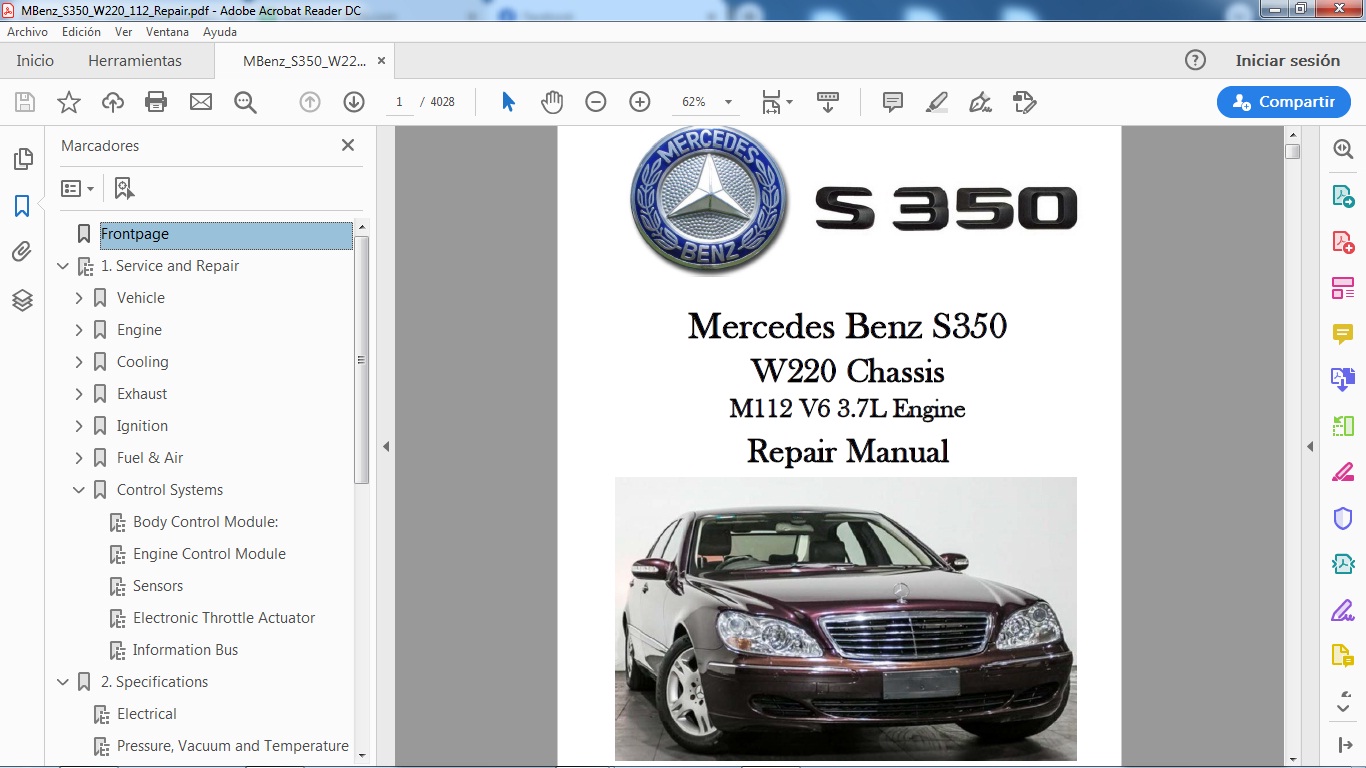The height and width of the screenshot is (768, 1366).
Task: Zoom out using the minus icon
Action: coord(595,101)
